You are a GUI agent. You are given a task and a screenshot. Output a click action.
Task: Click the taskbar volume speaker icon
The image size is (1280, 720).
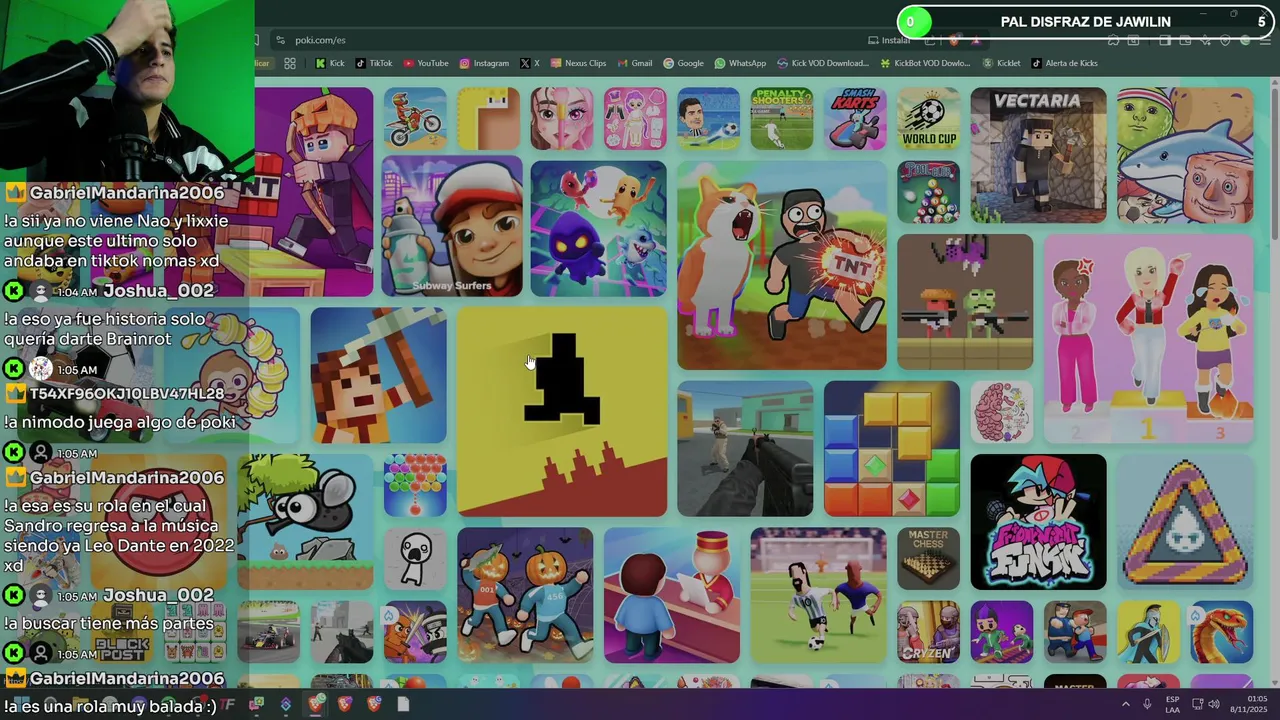1214,704
